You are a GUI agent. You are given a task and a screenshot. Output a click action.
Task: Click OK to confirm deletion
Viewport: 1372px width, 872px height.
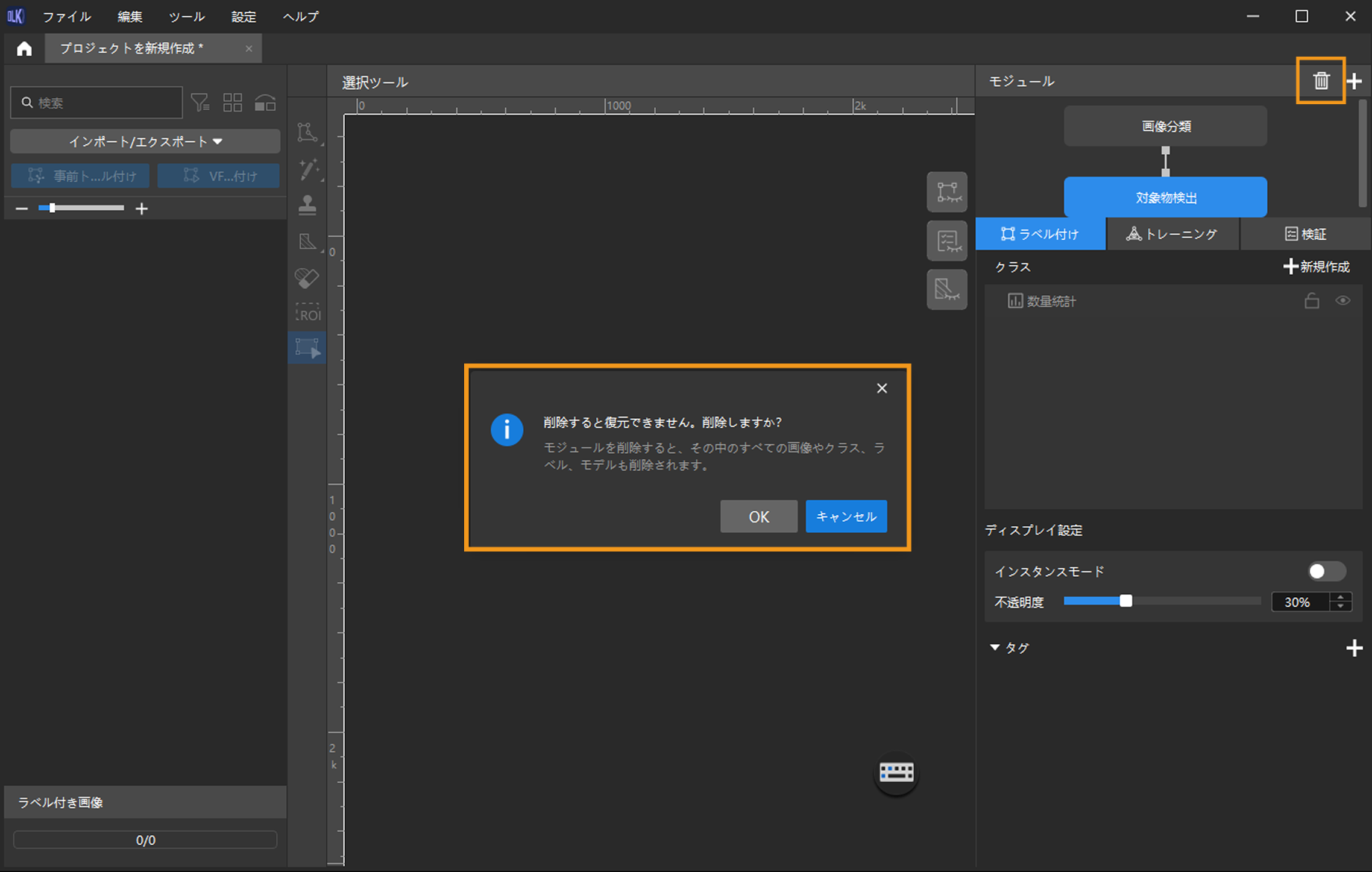pos(758,516)
